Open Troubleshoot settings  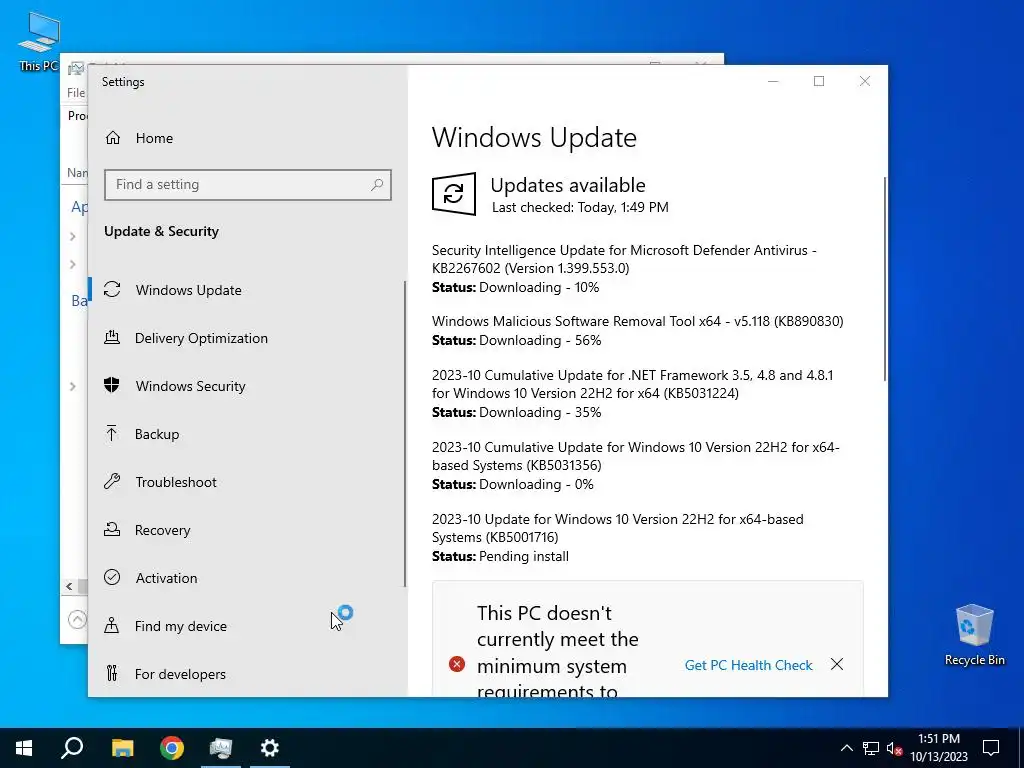pyautogui.click(x=176, y=482)
